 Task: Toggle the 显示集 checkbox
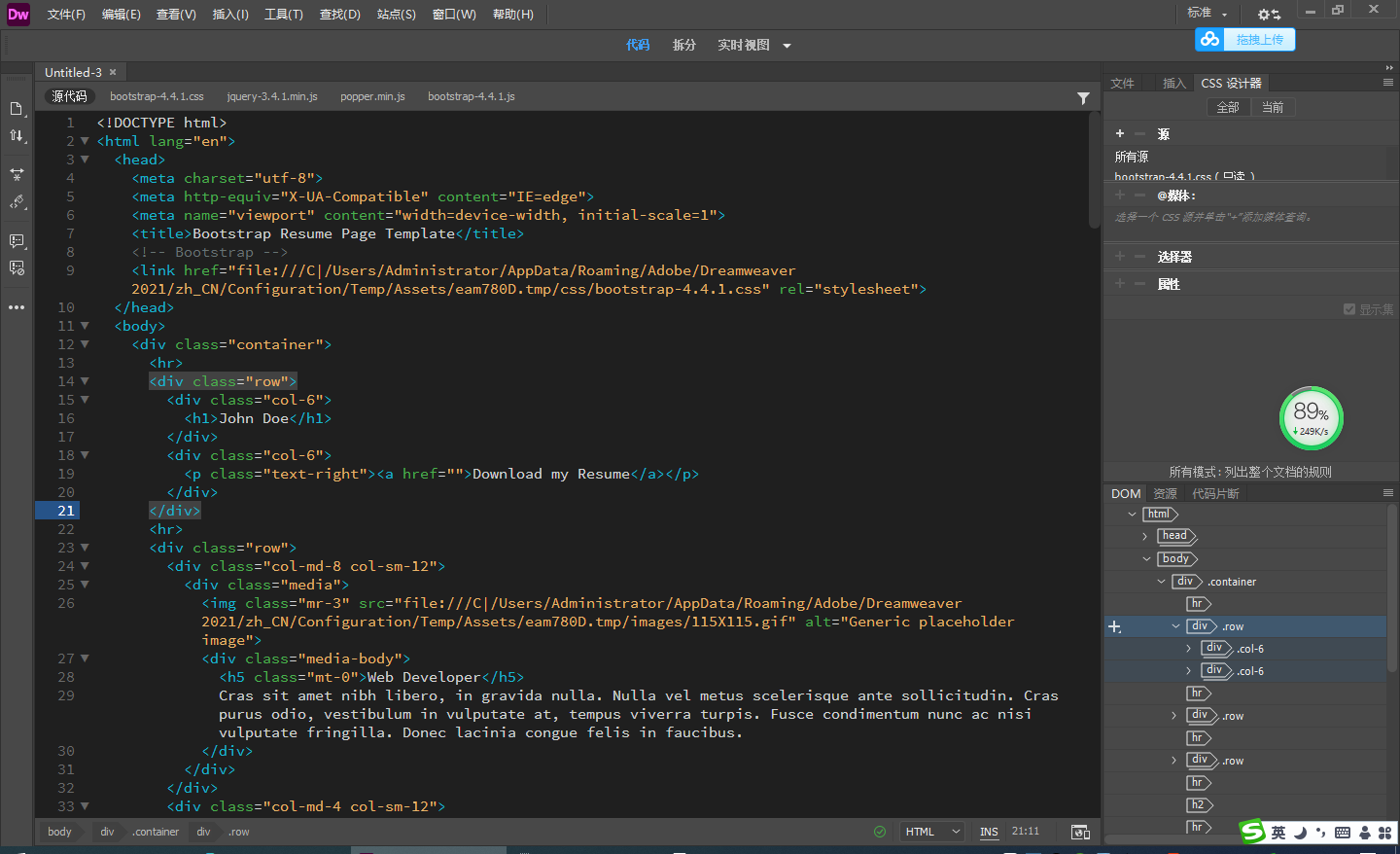1349,309
